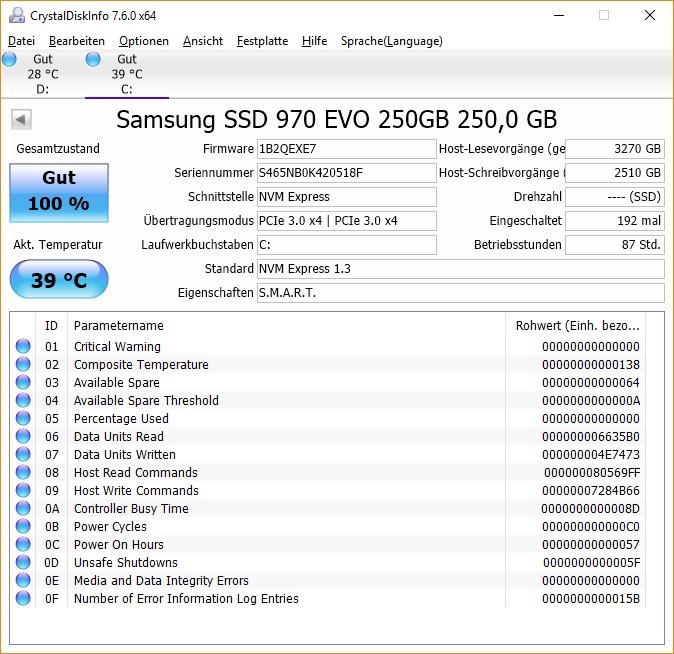Click the Betriebsstunden value 87 Std.
This screenshot has height=654, width=674.
(x=615, y=245)
